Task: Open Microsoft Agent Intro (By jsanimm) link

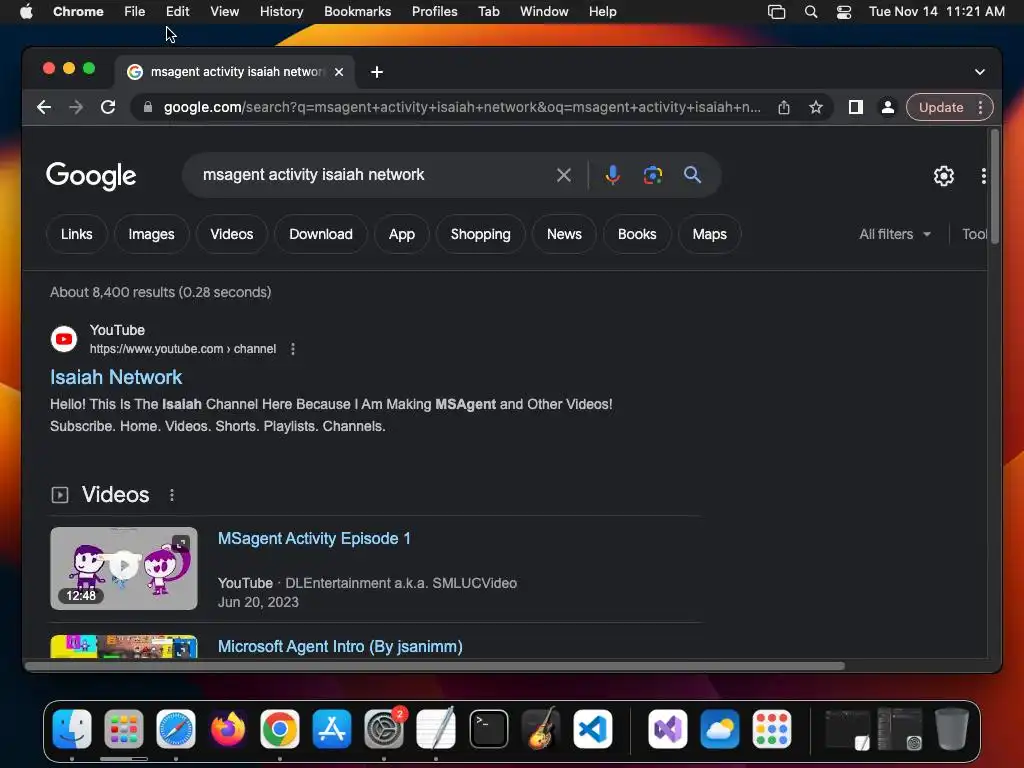Action: tap(340, 647)
